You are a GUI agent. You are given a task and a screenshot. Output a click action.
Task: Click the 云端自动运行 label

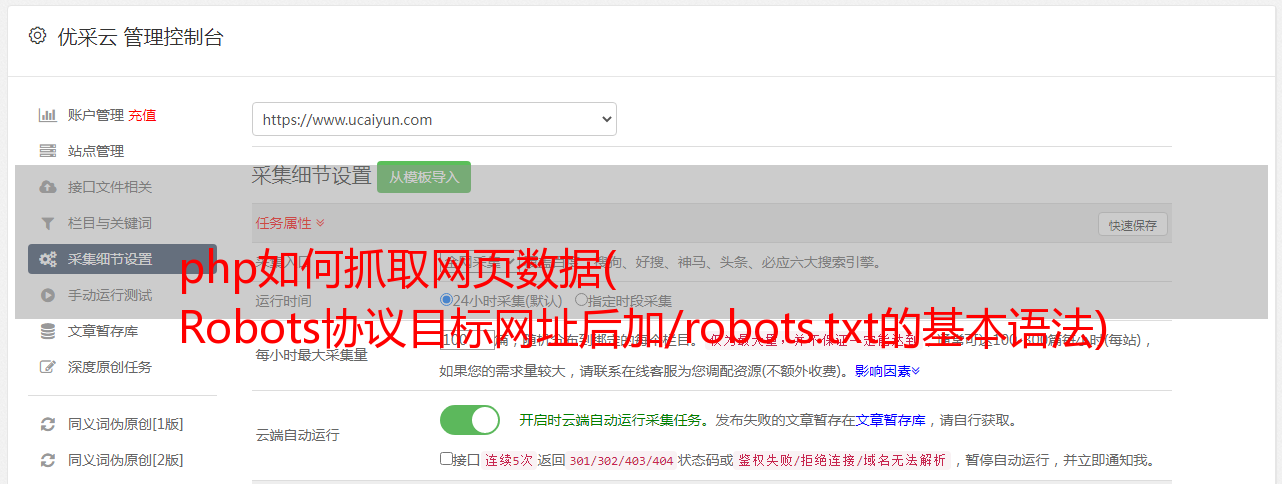point(297,436)
